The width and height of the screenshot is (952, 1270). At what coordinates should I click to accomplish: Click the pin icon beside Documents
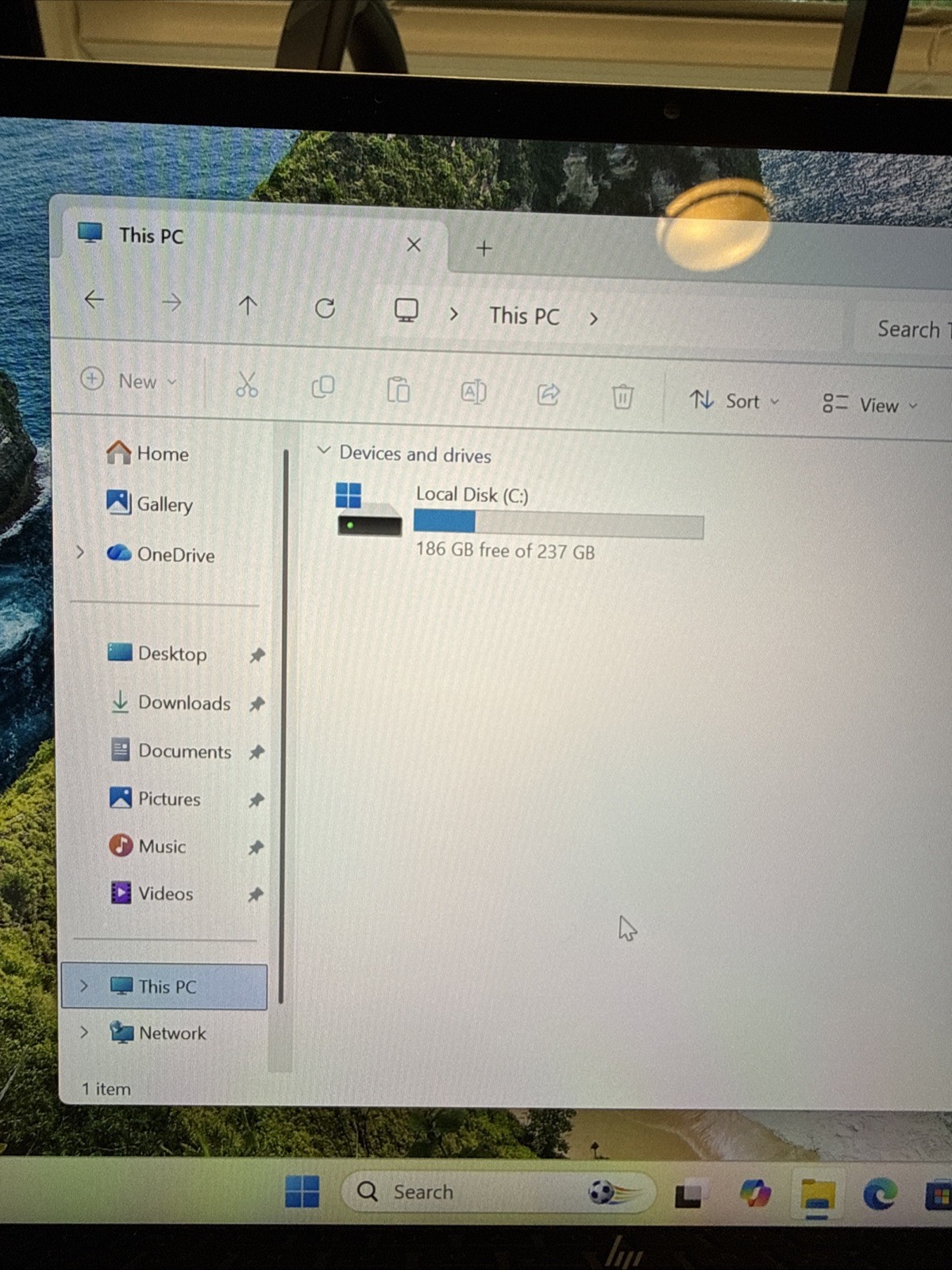256,752
